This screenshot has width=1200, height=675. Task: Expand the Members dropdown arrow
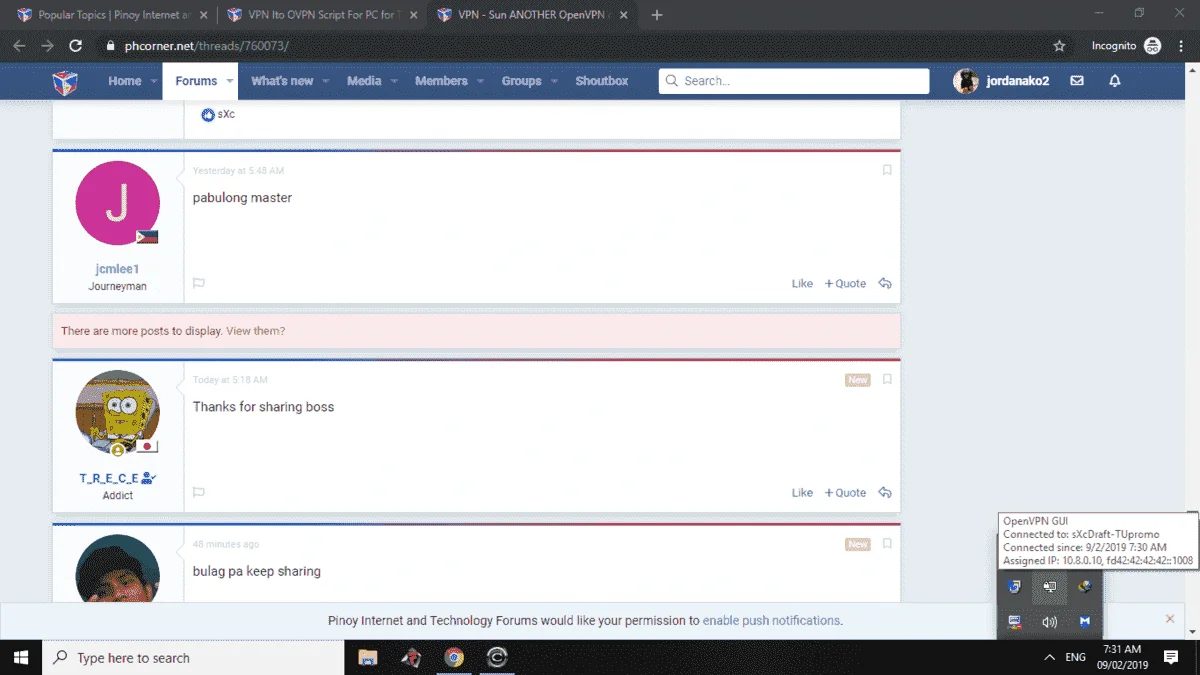click(x=480, y=81)
